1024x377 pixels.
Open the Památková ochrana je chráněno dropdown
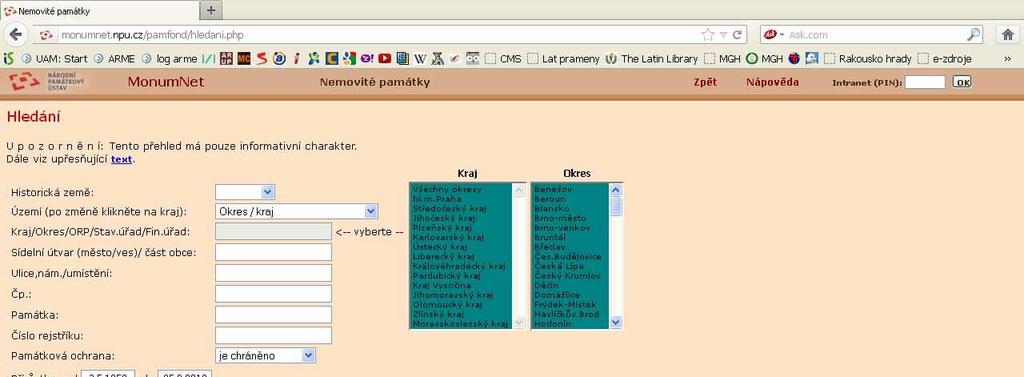click(x=265, y=355)
